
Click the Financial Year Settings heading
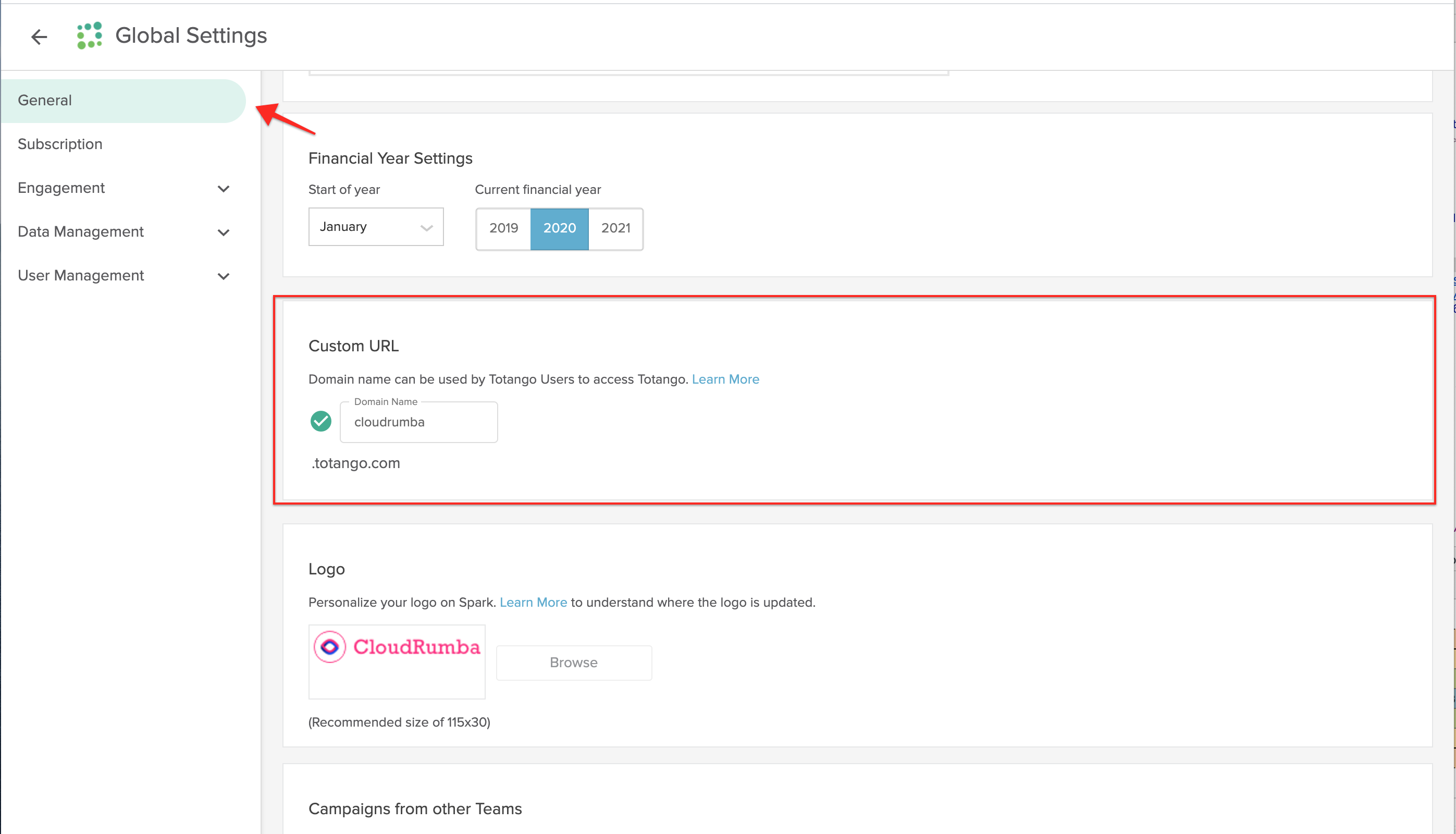click(x=390, y=158)
